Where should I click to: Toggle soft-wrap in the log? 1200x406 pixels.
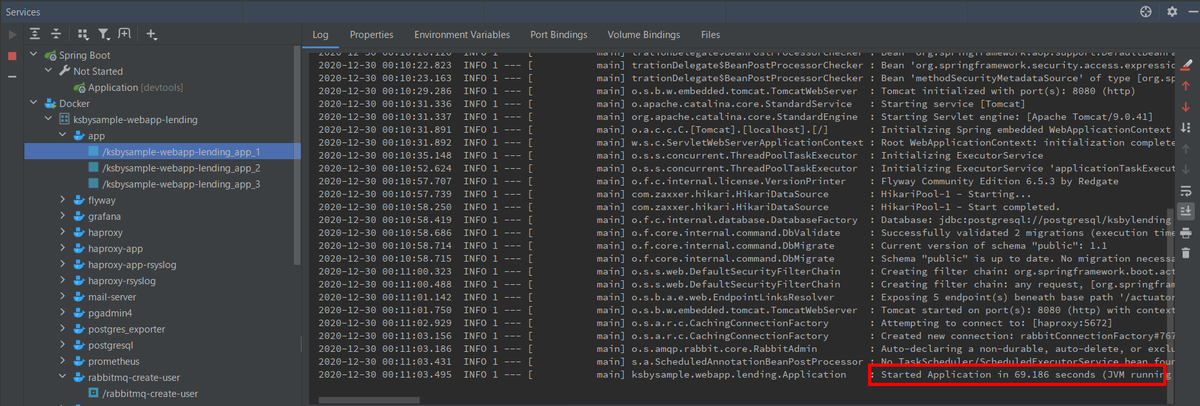(1186, 190)
